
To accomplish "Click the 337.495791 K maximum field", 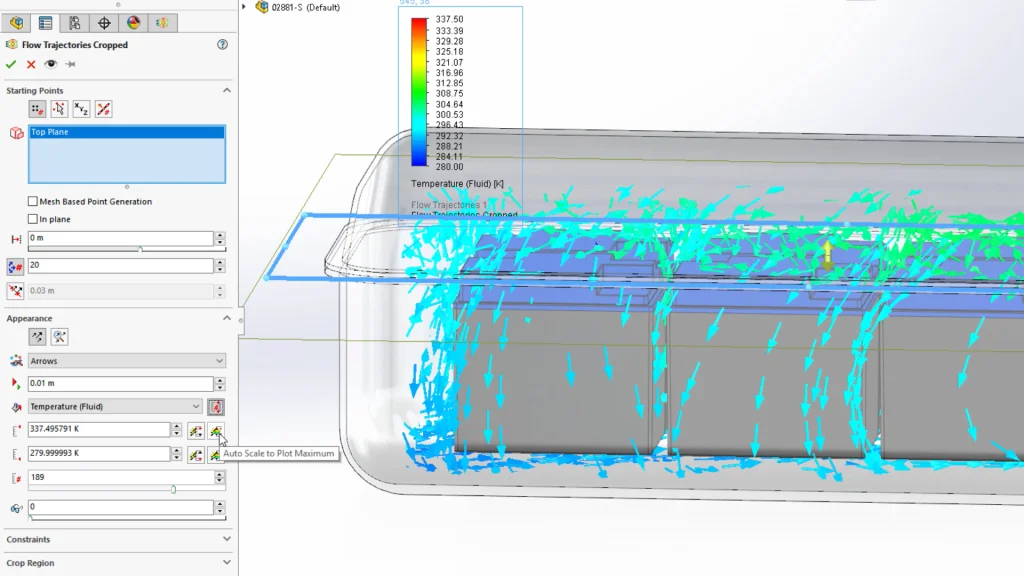I will (98, 430).
